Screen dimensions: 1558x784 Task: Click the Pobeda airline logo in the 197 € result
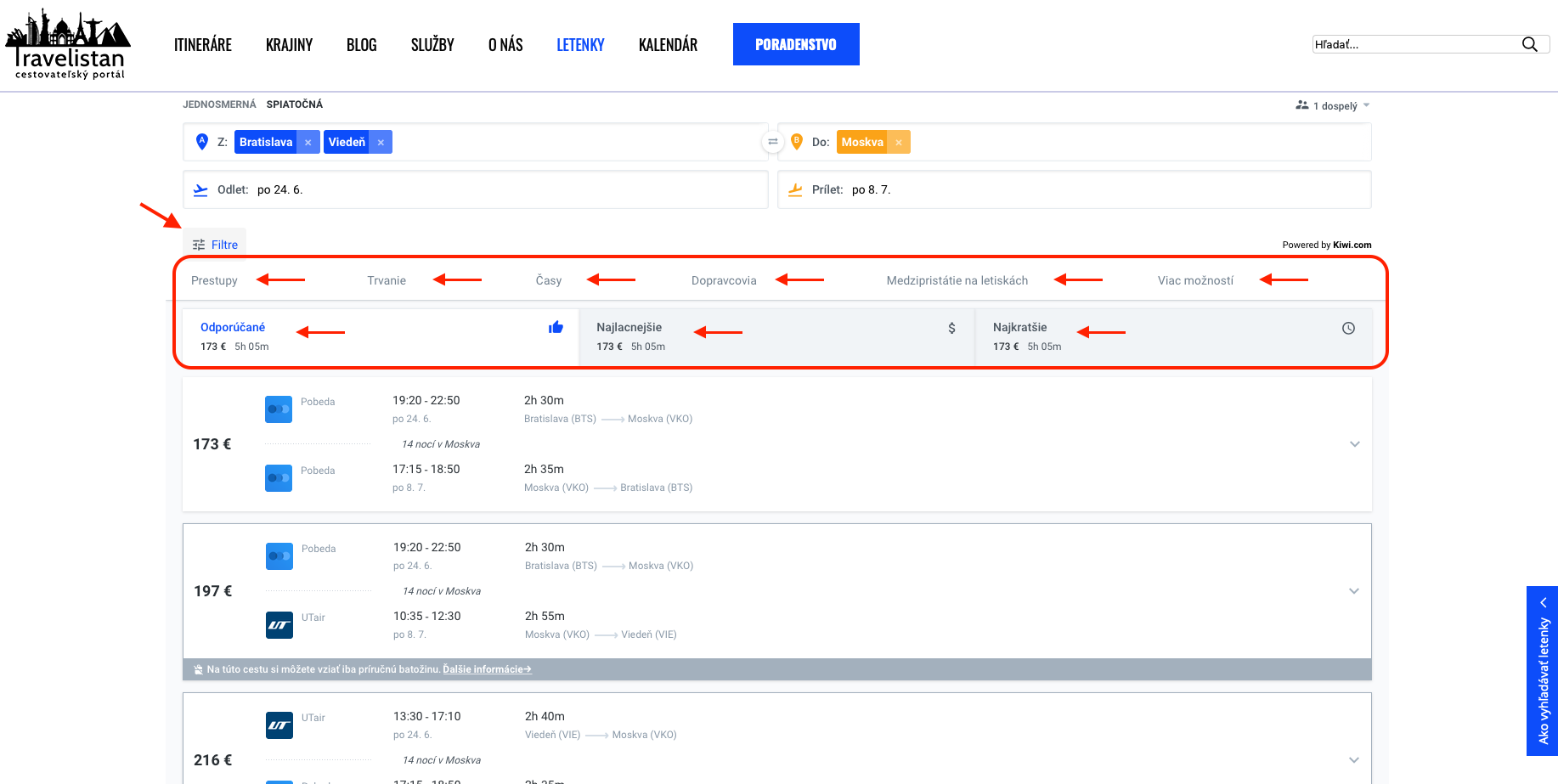pos(279,556)
